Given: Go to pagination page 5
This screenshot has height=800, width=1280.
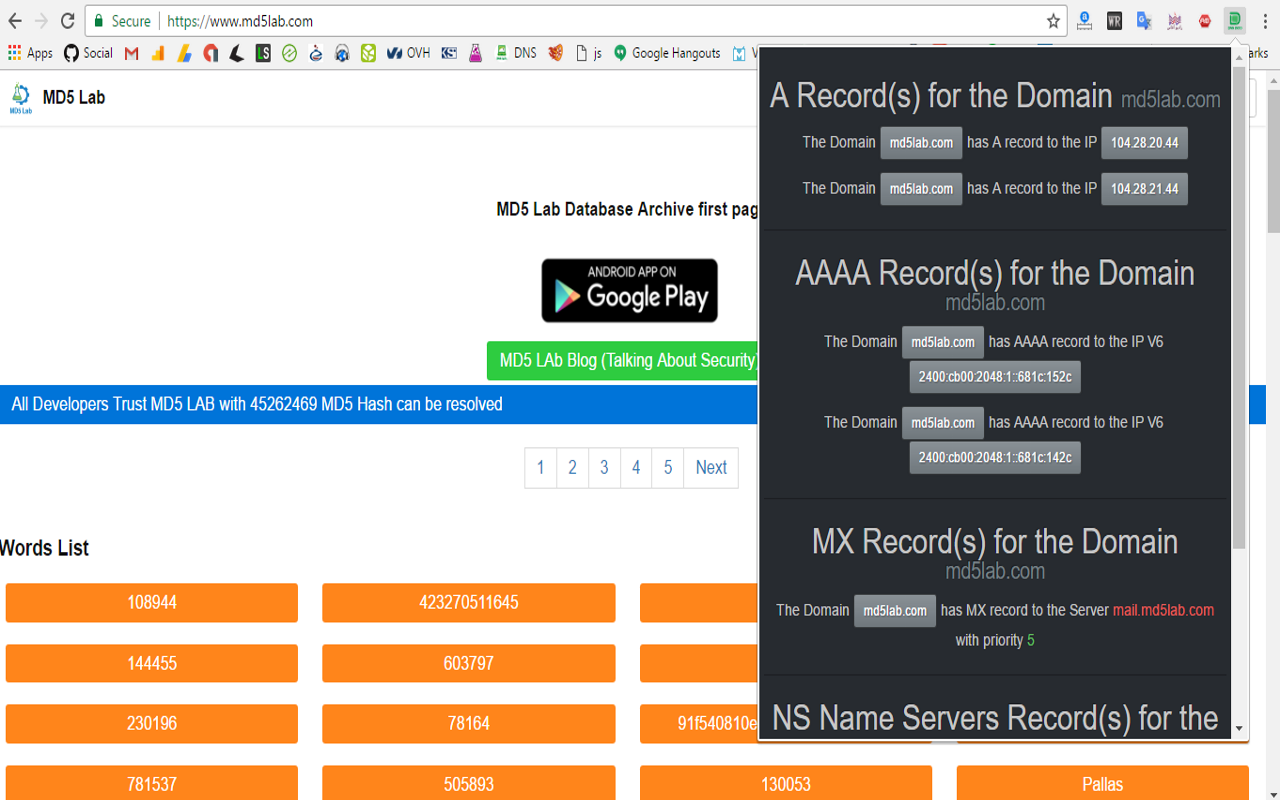Looking at the screenshot, I should [668, 467].
